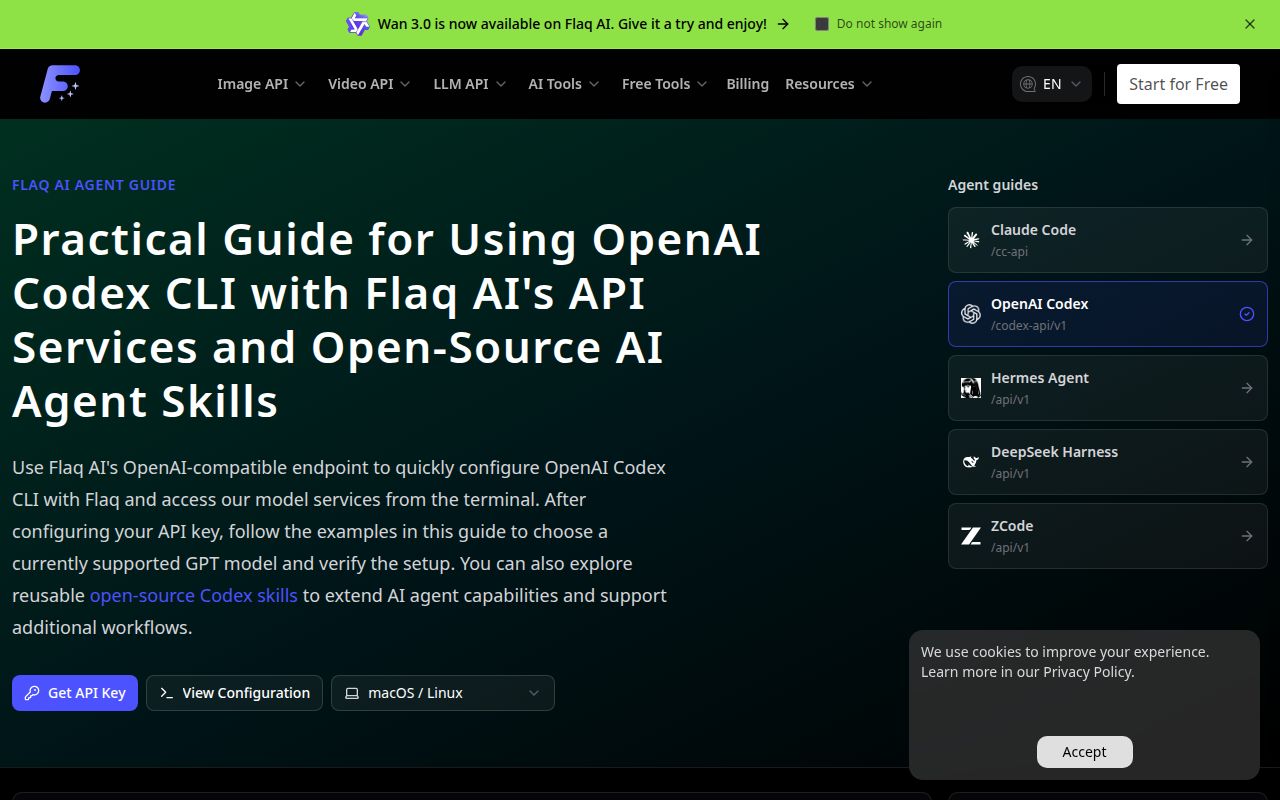
Task: Click the View Configuration button
Action: 234,693
